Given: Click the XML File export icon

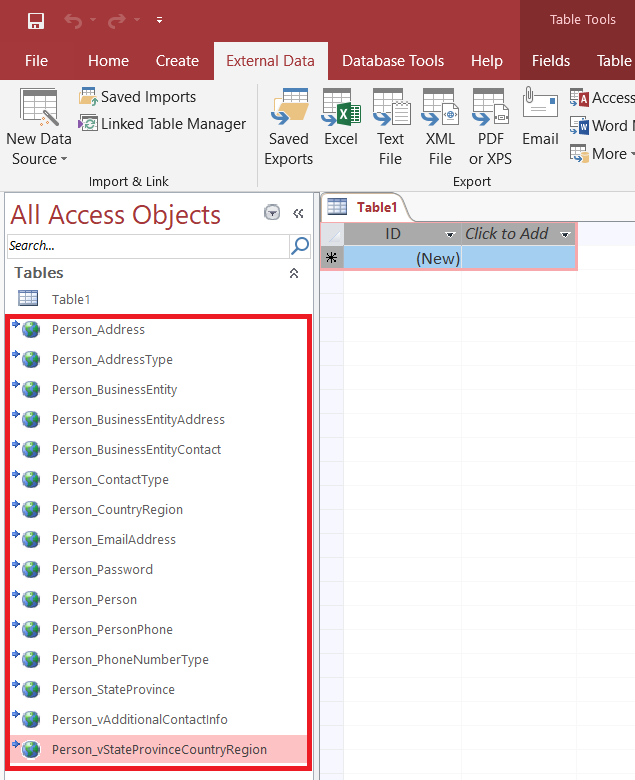Looking at the screenshot, I should 440,126.
